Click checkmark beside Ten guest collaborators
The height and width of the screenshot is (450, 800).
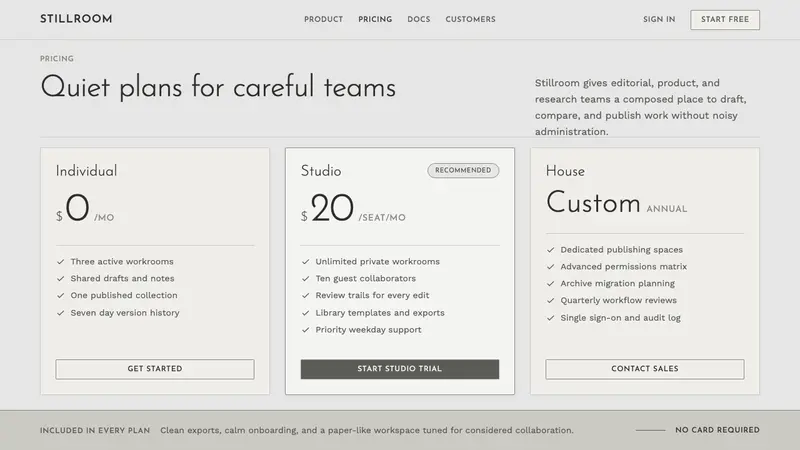coord(306,279)
